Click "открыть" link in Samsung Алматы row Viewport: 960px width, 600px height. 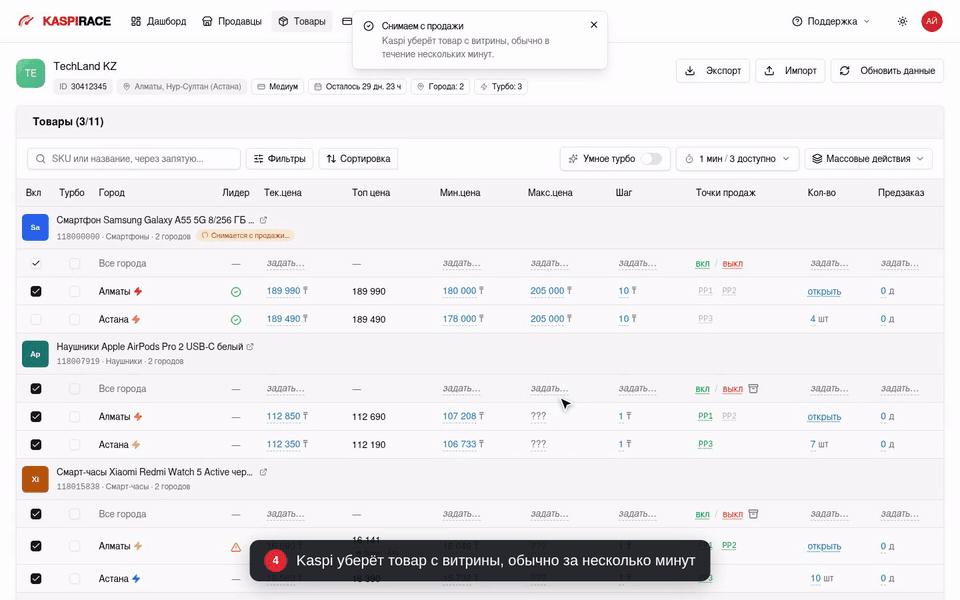(x=824, y=292)
